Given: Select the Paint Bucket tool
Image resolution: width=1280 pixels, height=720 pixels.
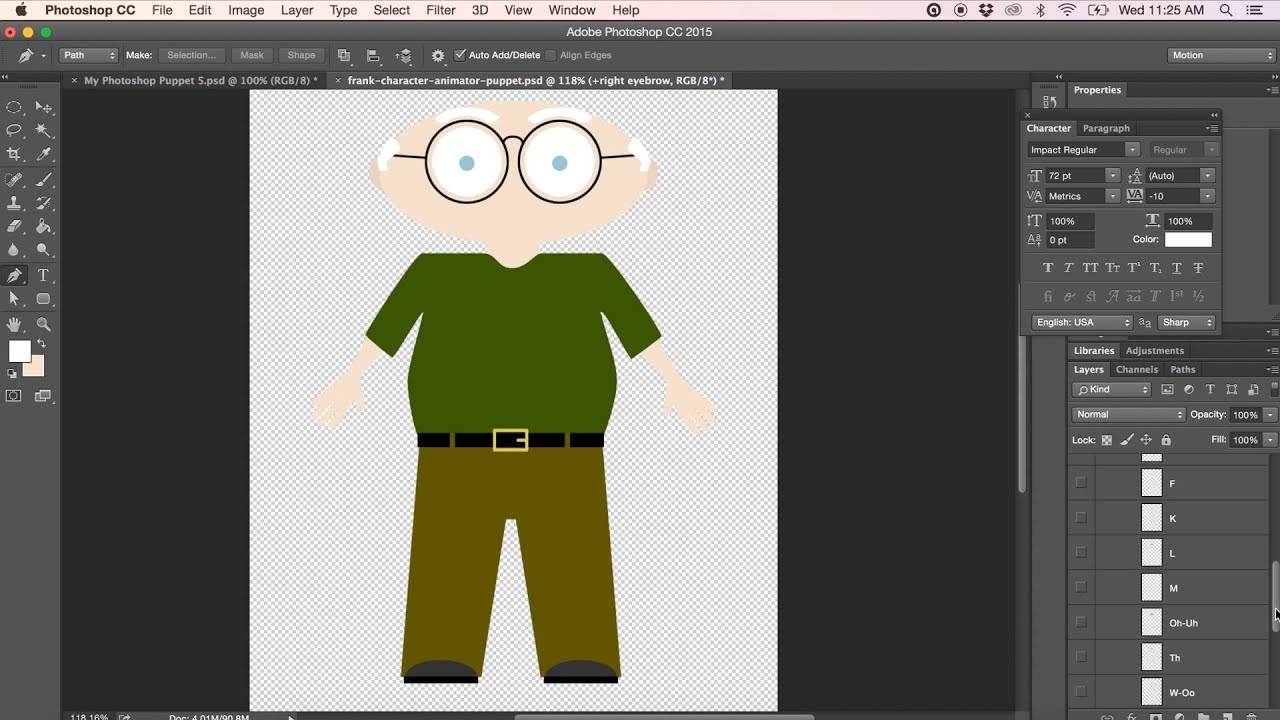Looking at the screenshot, I should [x=44, y=227].
